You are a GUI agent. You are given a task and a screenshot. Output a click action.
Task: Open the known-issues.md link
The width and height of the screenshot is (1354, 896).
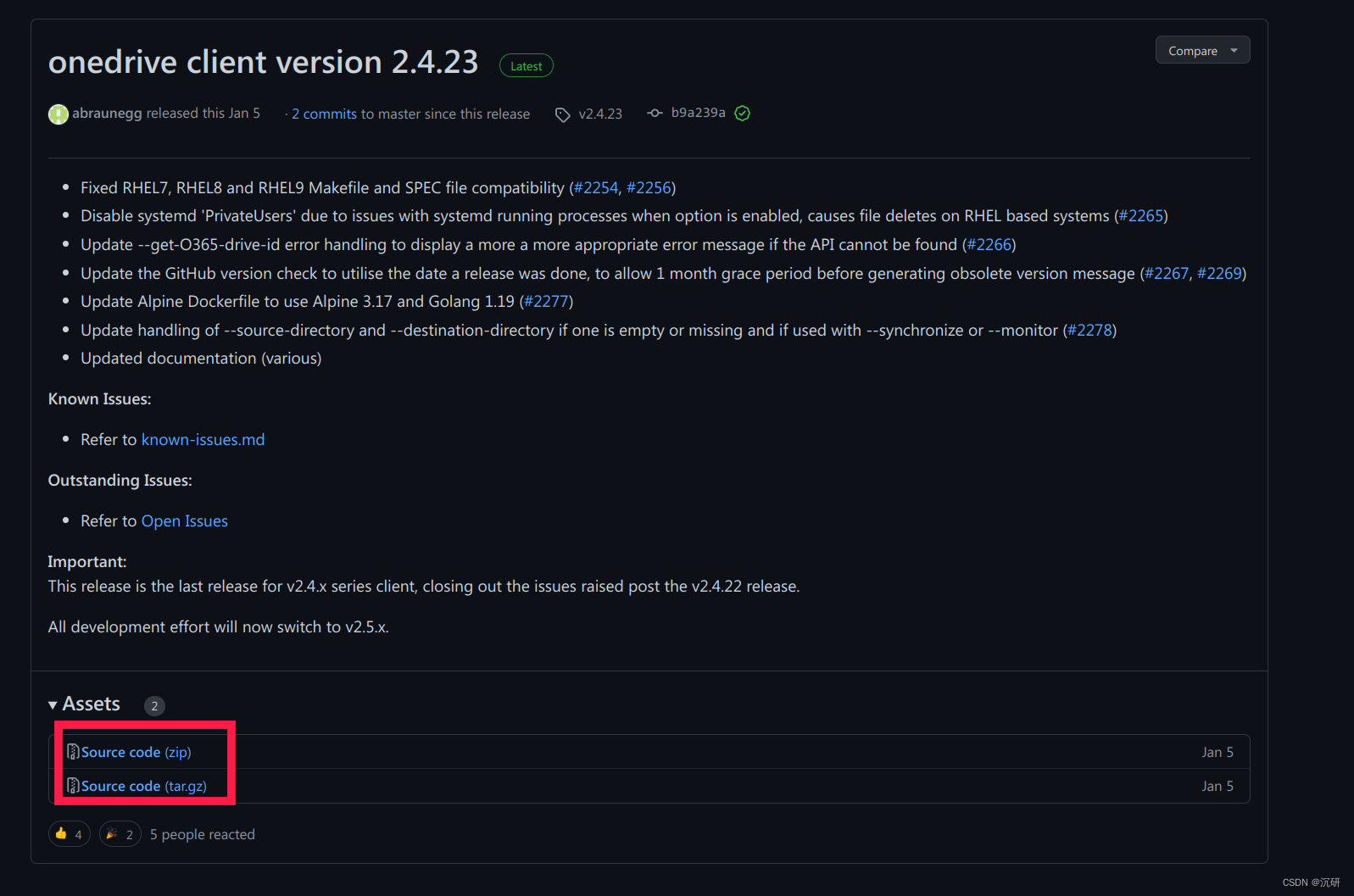(203, 440)
